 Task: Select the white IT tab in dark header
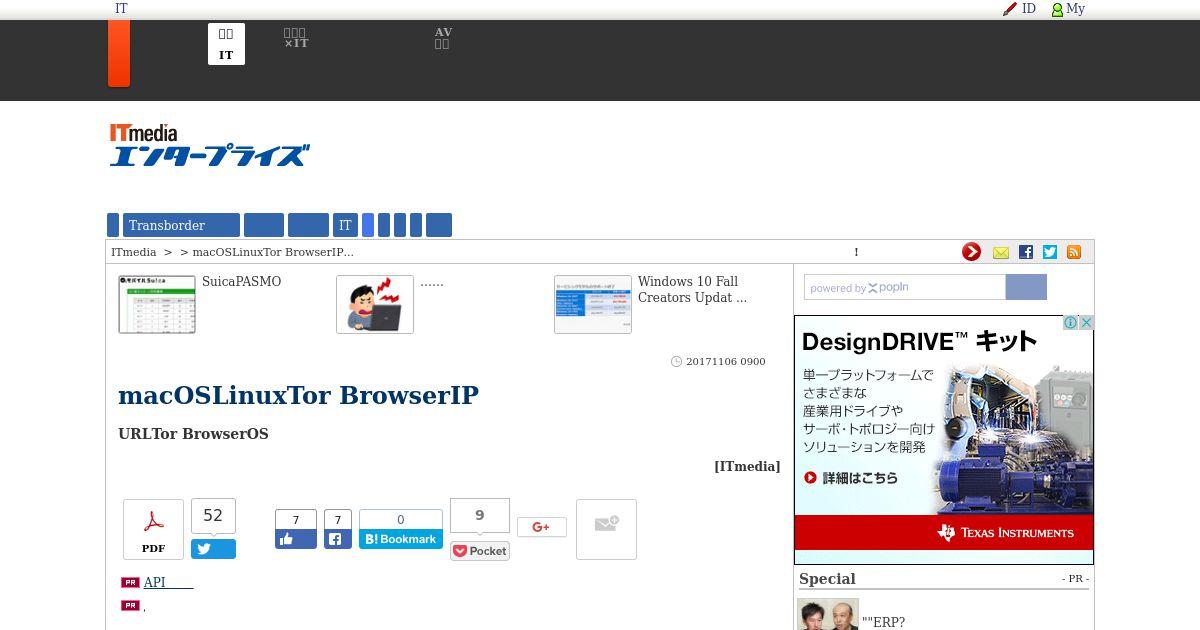point(226,44)
